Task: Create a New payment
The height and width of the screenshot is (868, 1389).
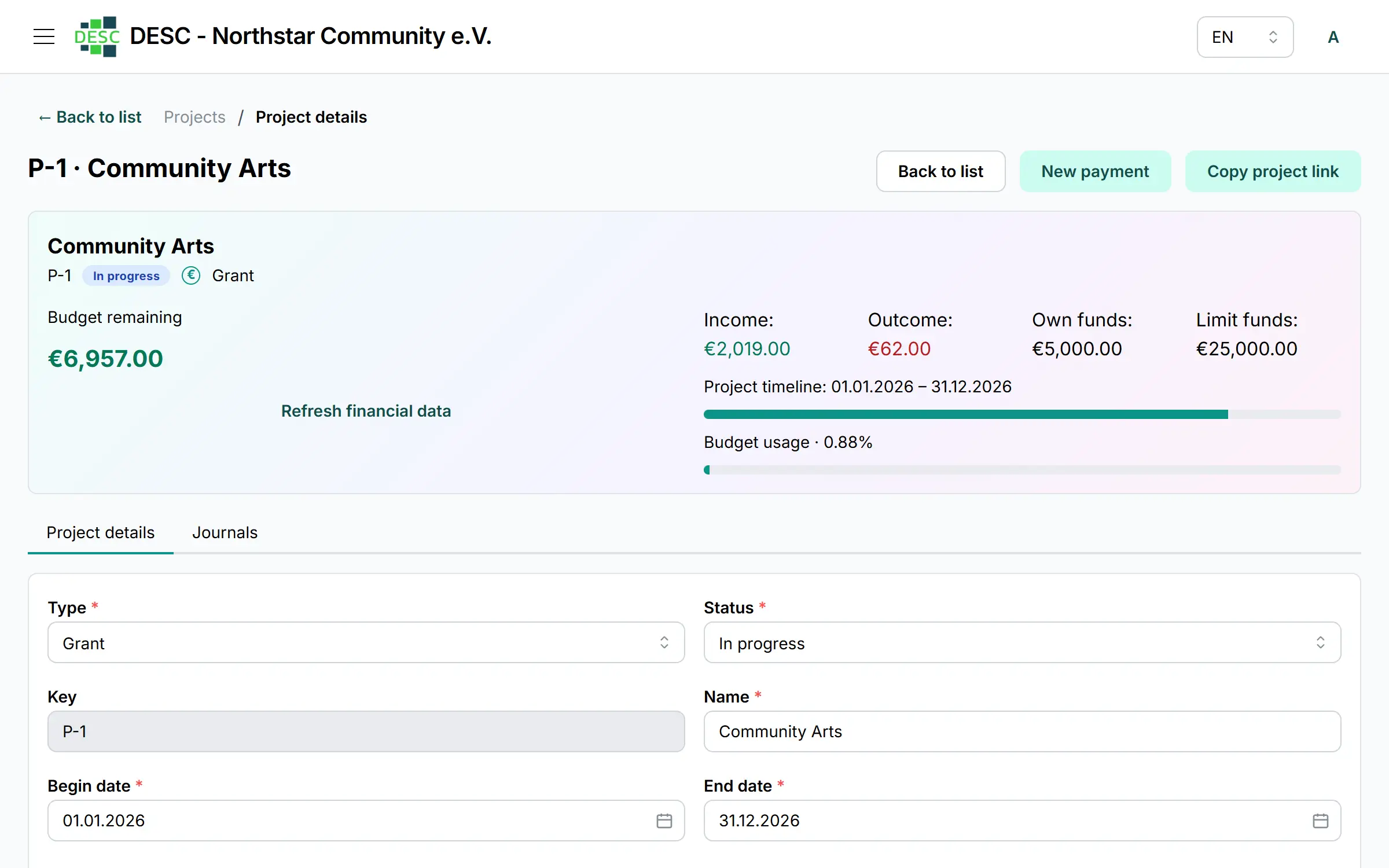Action: [x=1095, y=171]
